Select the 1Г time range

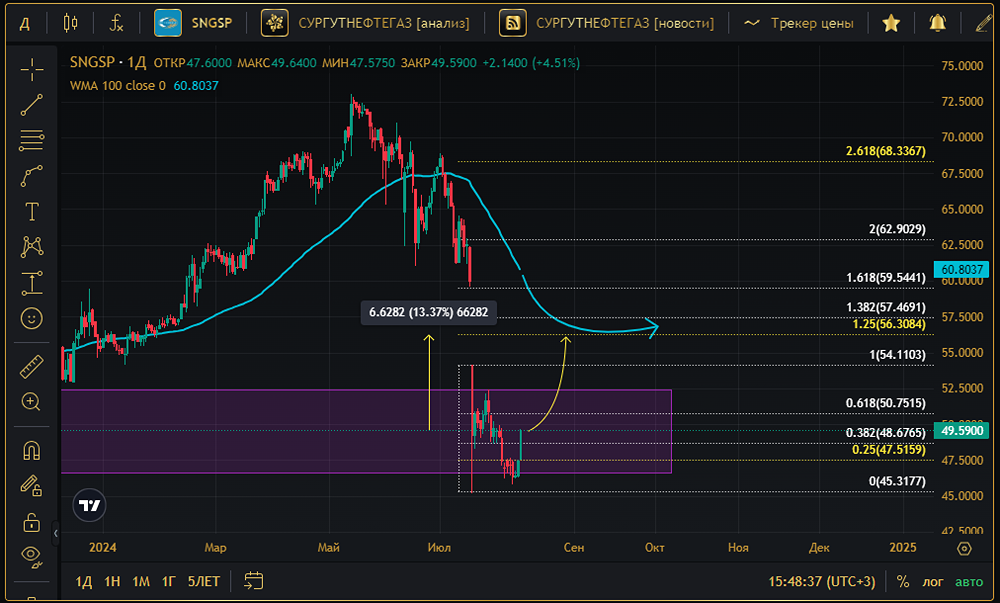click(x=168, y=581)
